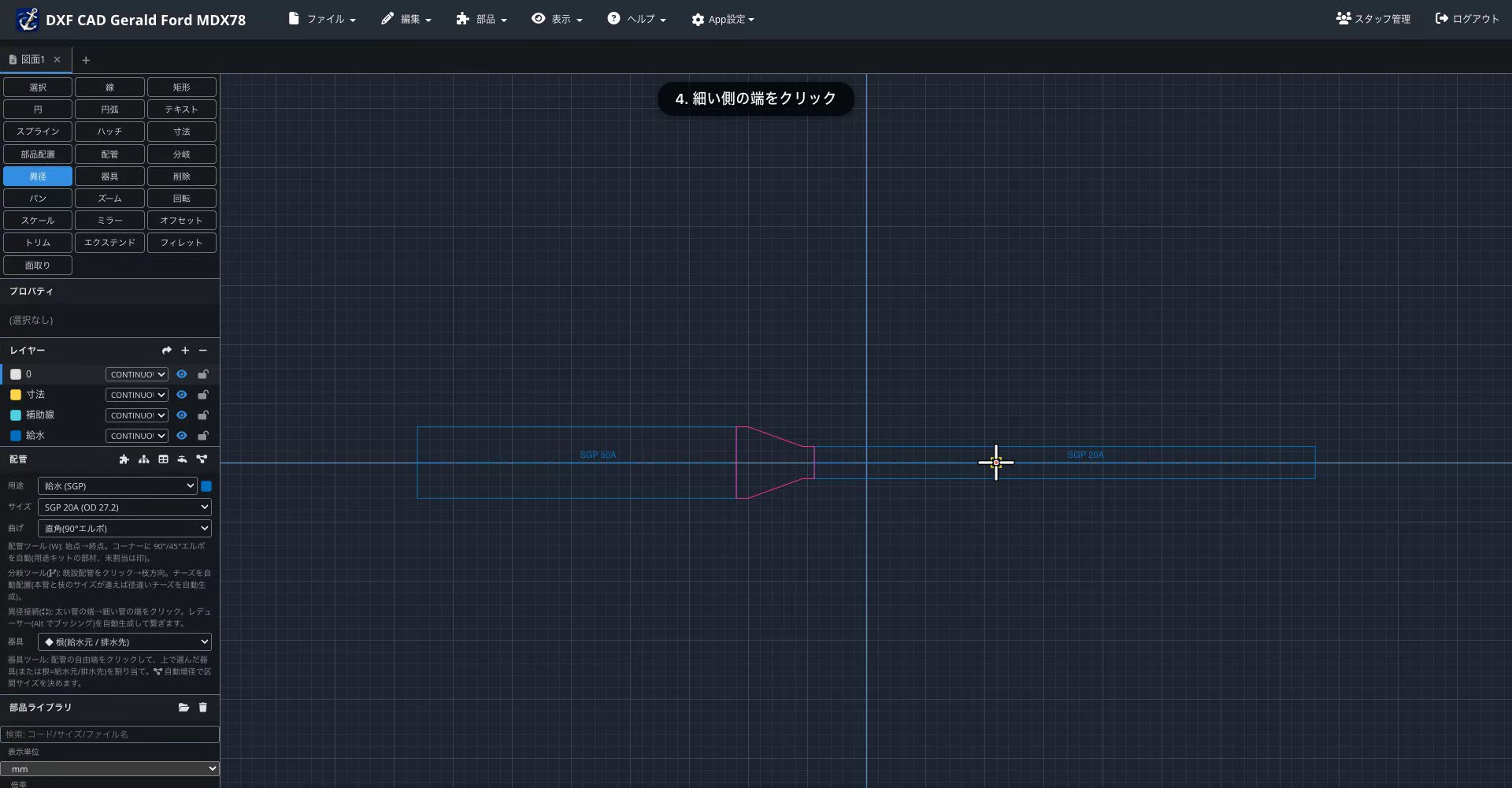Image resolution: width=1512 pixels, height=788 pixels.
Task: Toggle the lock icon on the 給水 layer
Action: (x=202, y=436)
